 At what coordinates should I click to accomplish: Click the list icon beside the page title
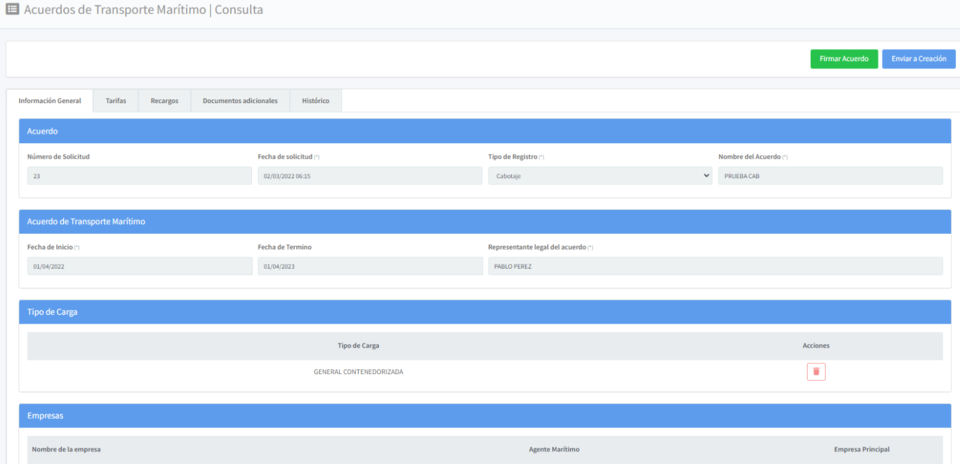pyautogui.click(x=13, y=9)
